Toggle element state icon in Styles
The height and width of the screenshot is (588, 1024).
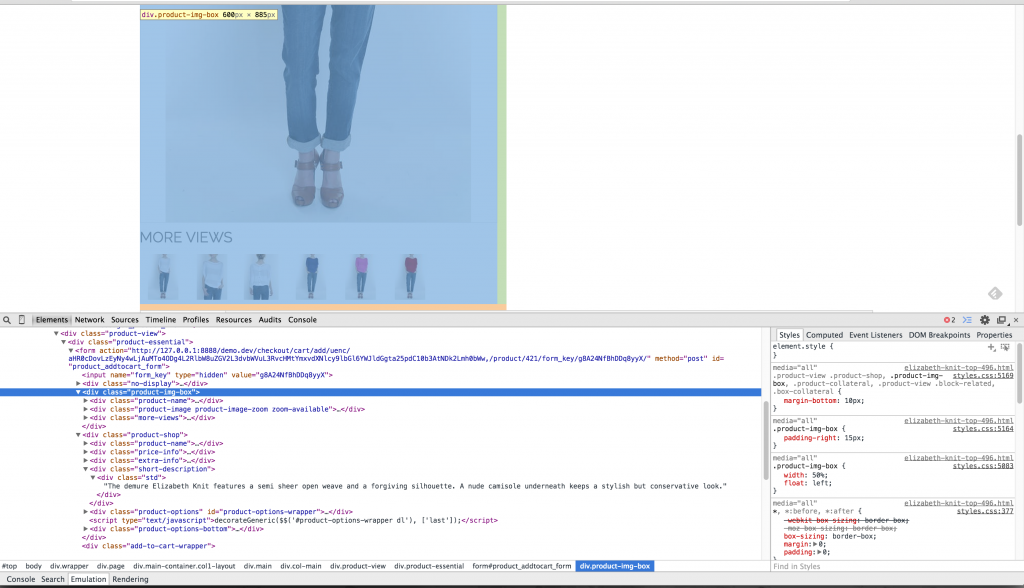pos(1005,346)
